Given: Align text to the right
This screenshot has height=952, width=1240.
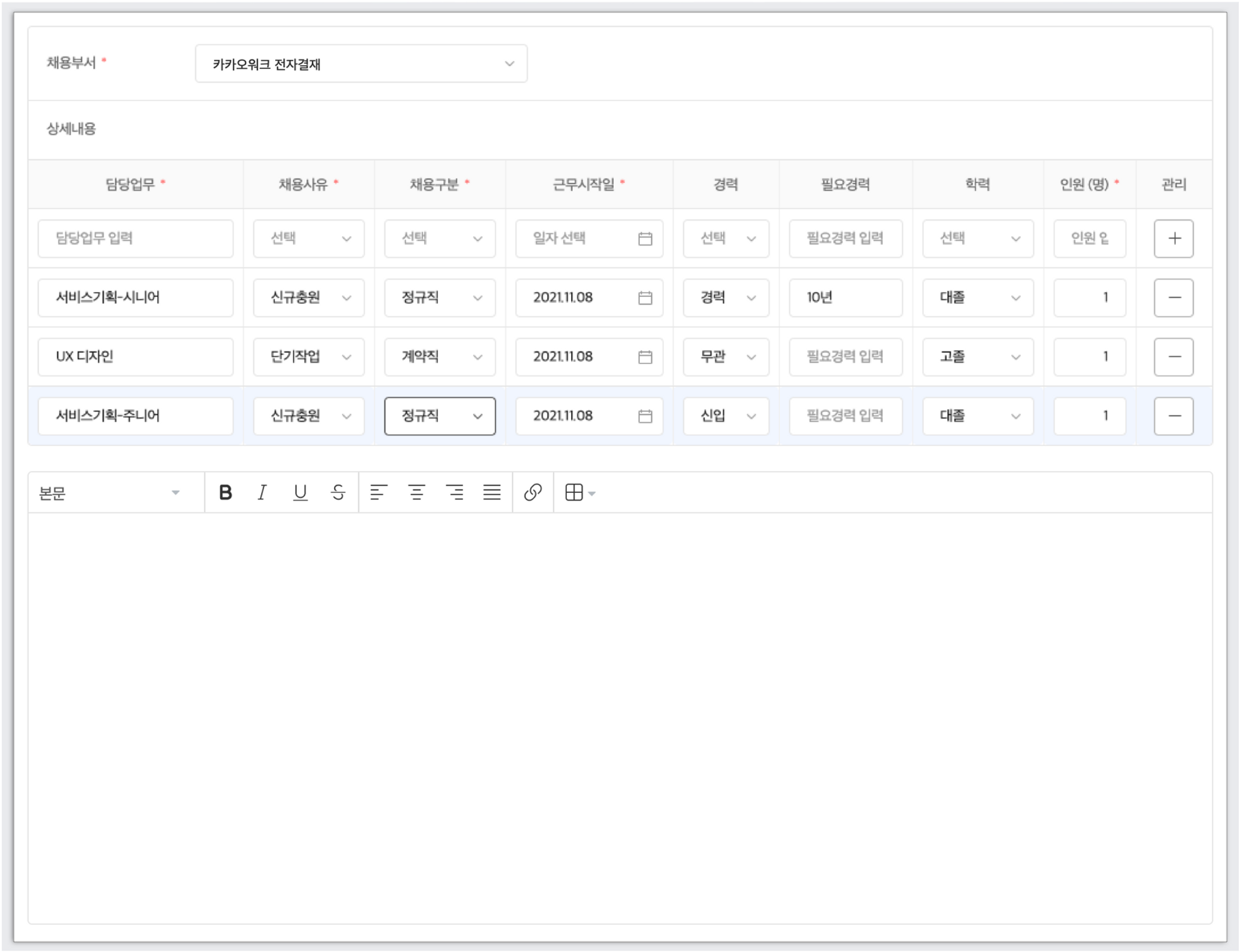Looking at the screenshot, I should (x=454, y=493).
